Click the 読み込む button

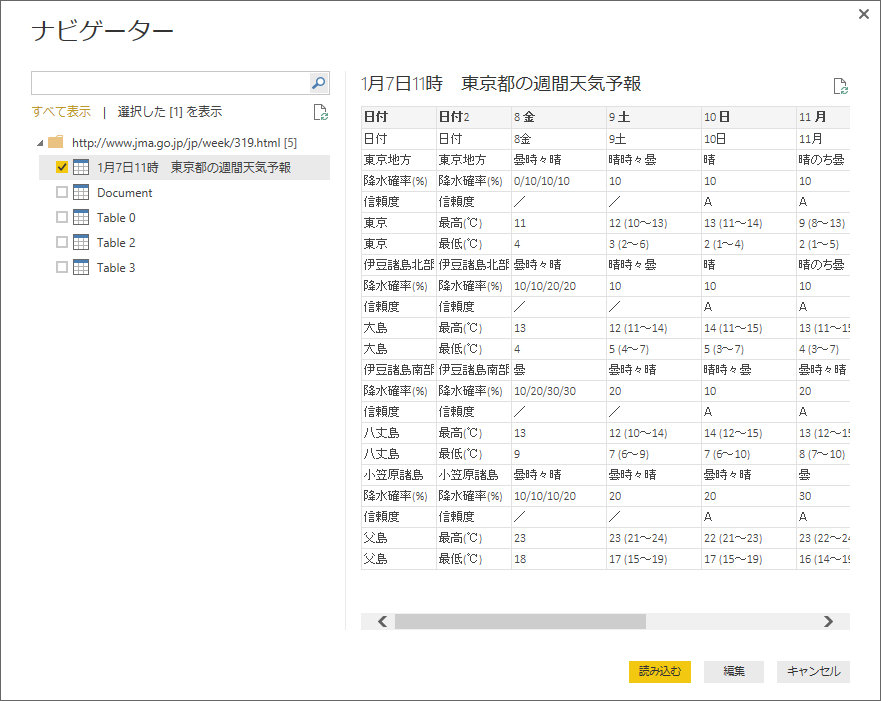pyautogui.click(x=660, y=671)
